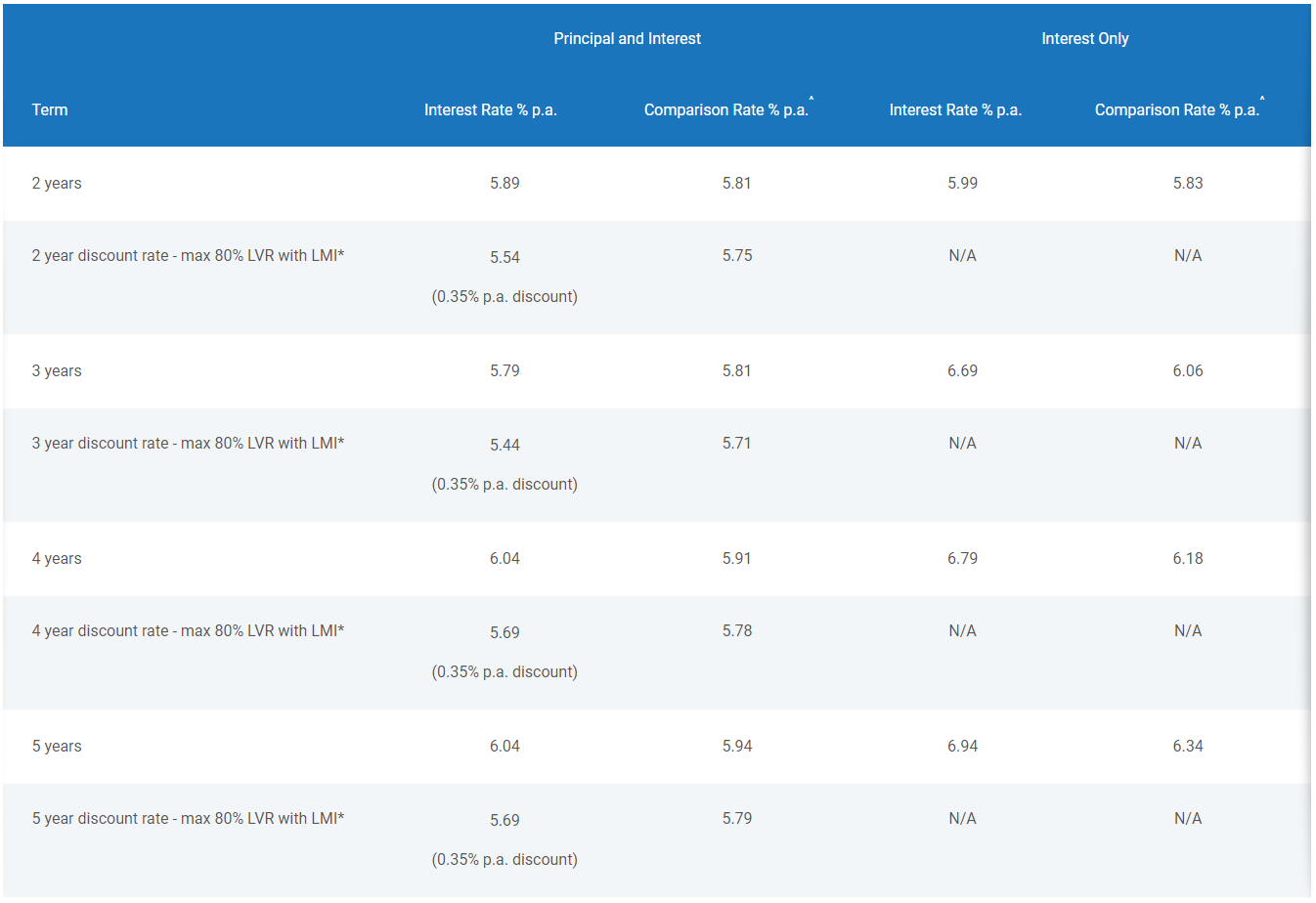Click the Principal and Interest header
The image size is (1316, 903).
pyautogui.click(x=627, y=39)
